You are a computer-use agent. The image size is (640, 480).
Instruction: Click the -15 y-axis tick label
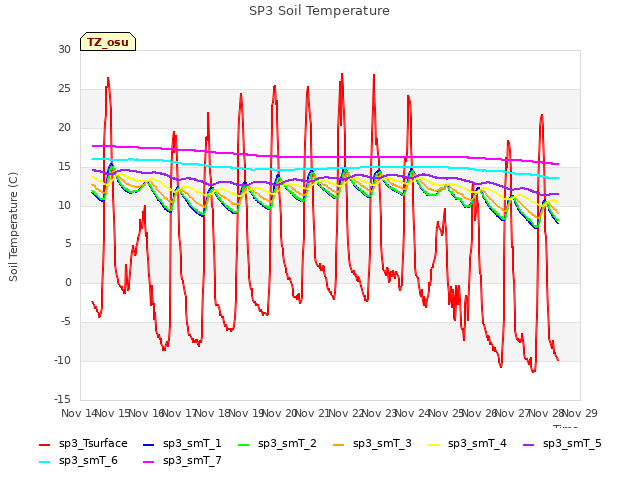click(62, 399)
